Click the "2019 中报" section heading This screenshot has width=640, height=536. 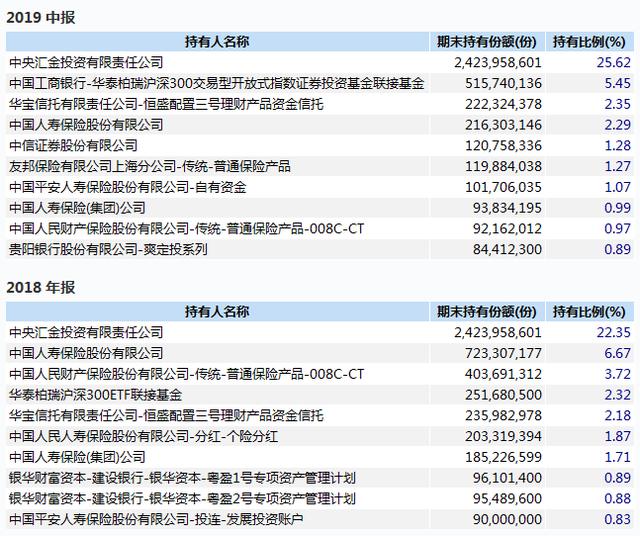(40, 18)
